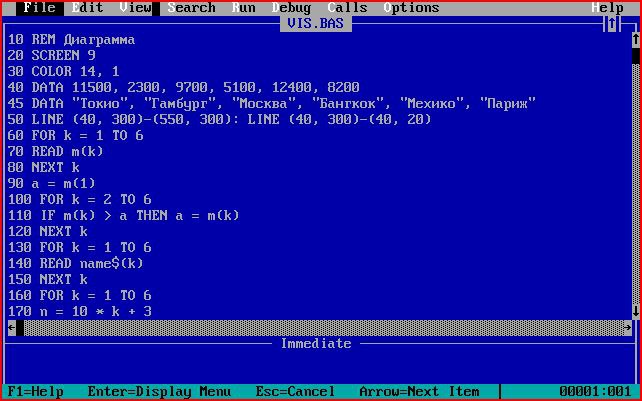Viewport: 642px width, 401px height.
Task: Click inside the Immediate window area
Action: point(319,367)
